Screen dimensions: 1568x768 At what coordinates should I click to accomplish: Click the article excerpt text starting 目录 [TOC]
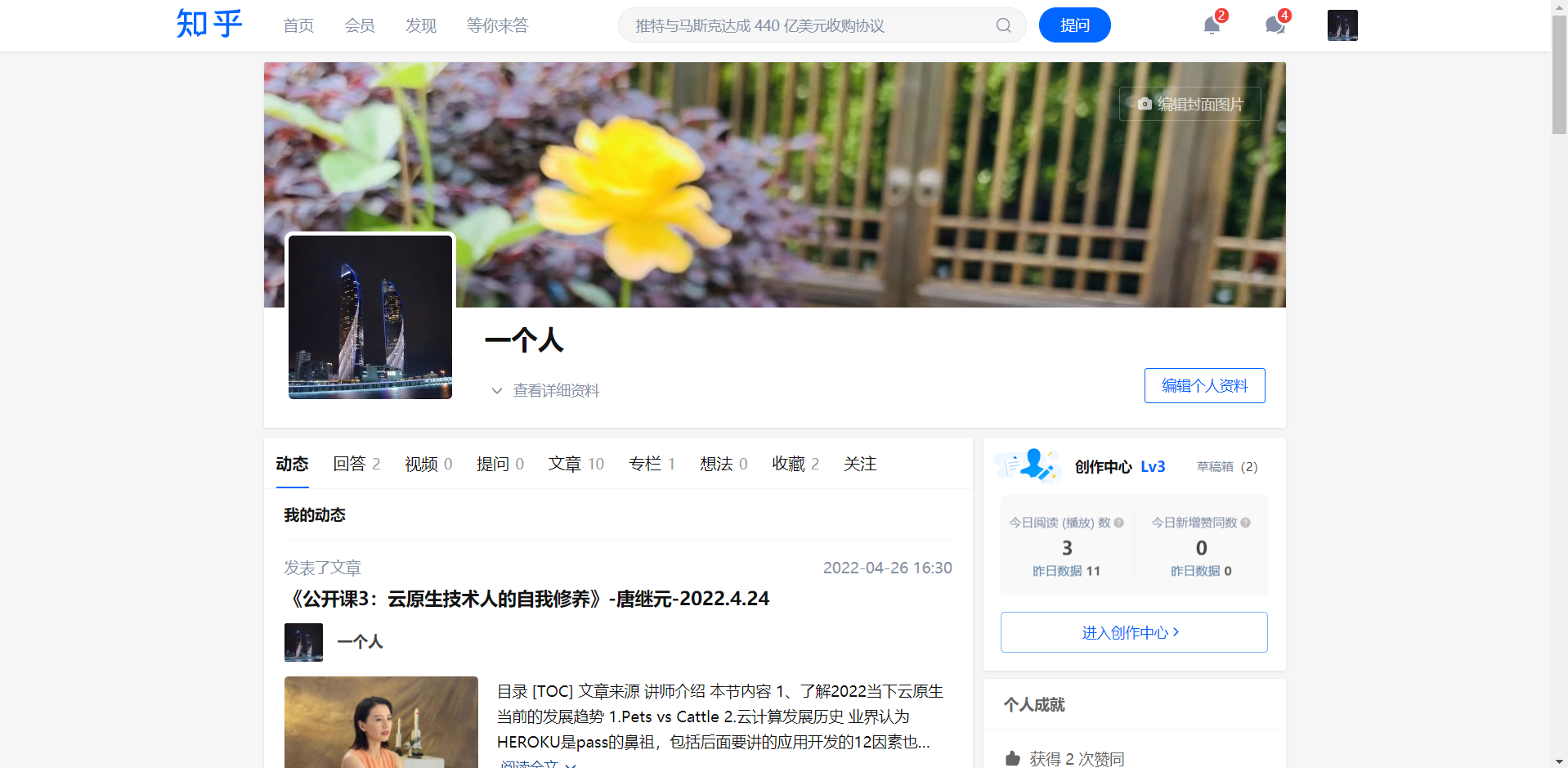click(x=720, y=716)
